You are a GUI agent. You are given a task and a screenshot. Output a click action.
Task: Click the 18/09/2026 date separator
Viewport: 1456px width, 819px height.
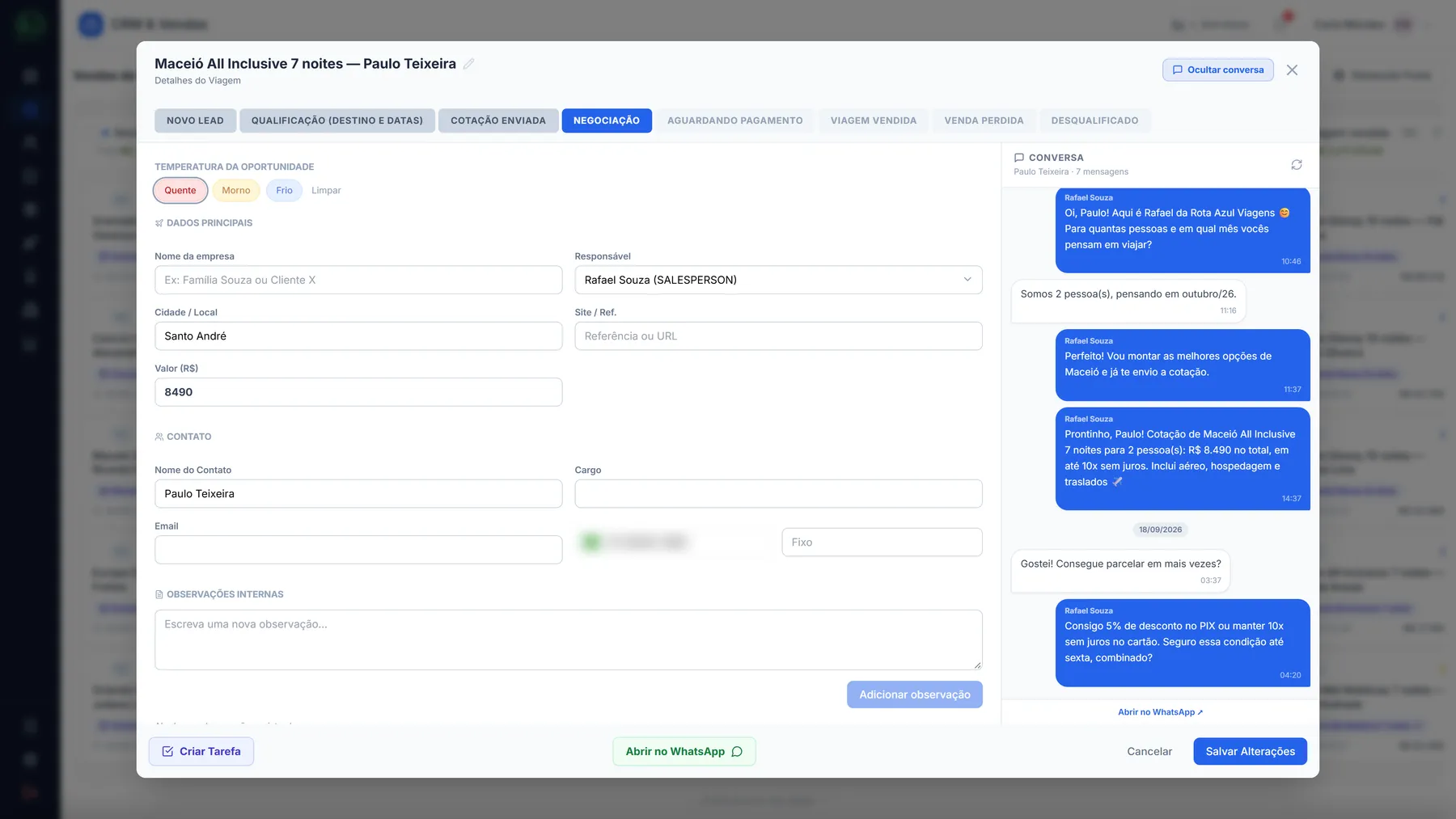point(1160,530)
